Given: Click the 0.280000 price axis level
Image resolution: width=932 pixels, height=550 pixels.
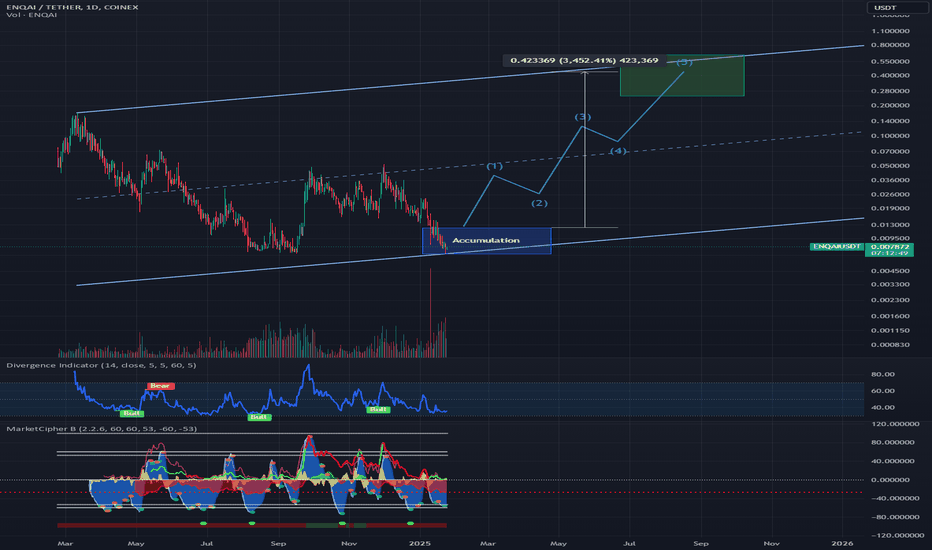Looking at the screenshot, I should click(x=890, y=91).
